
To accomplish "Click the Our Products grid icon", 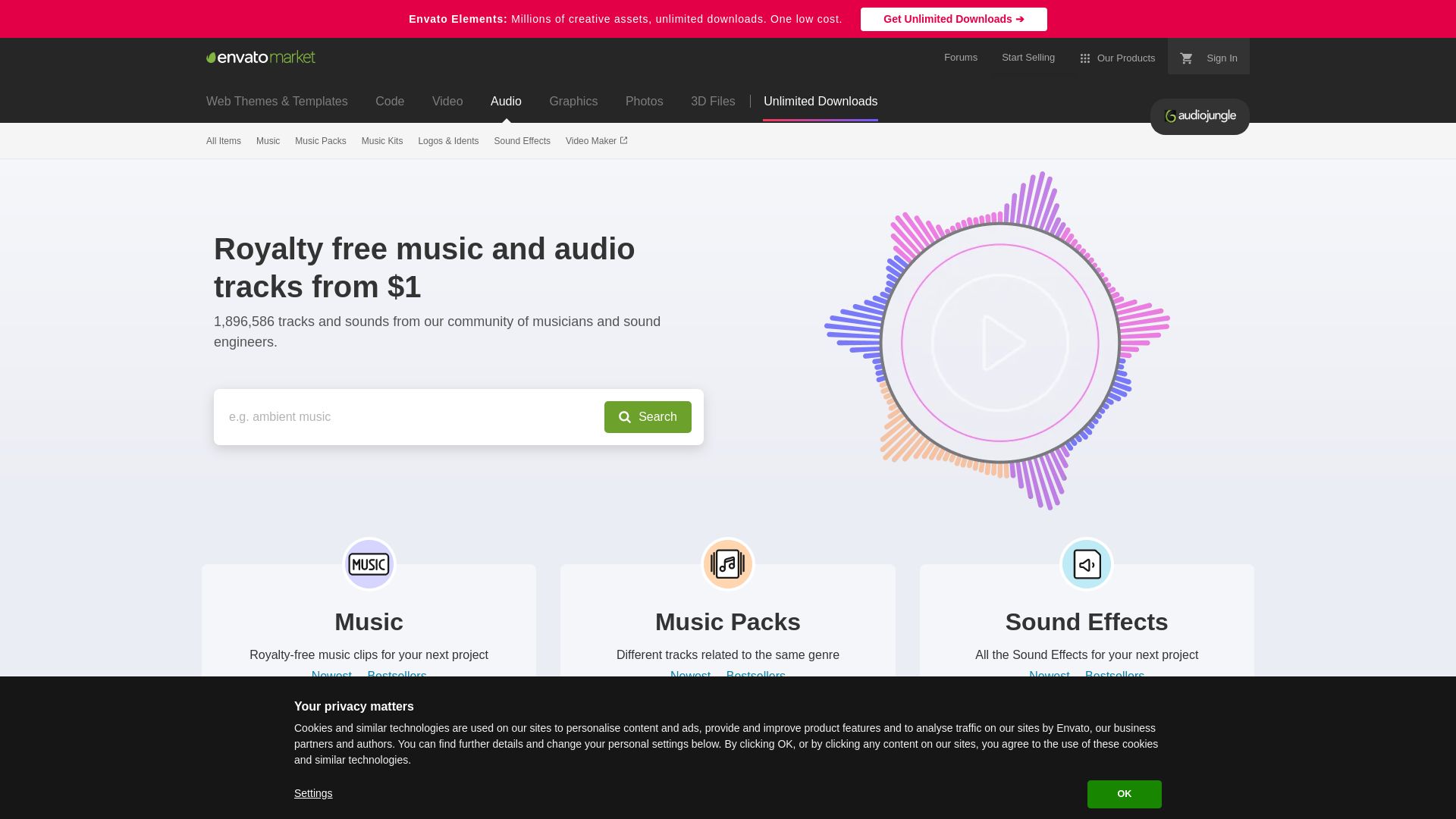I will pyautogui.click(x=1085, y=58).
